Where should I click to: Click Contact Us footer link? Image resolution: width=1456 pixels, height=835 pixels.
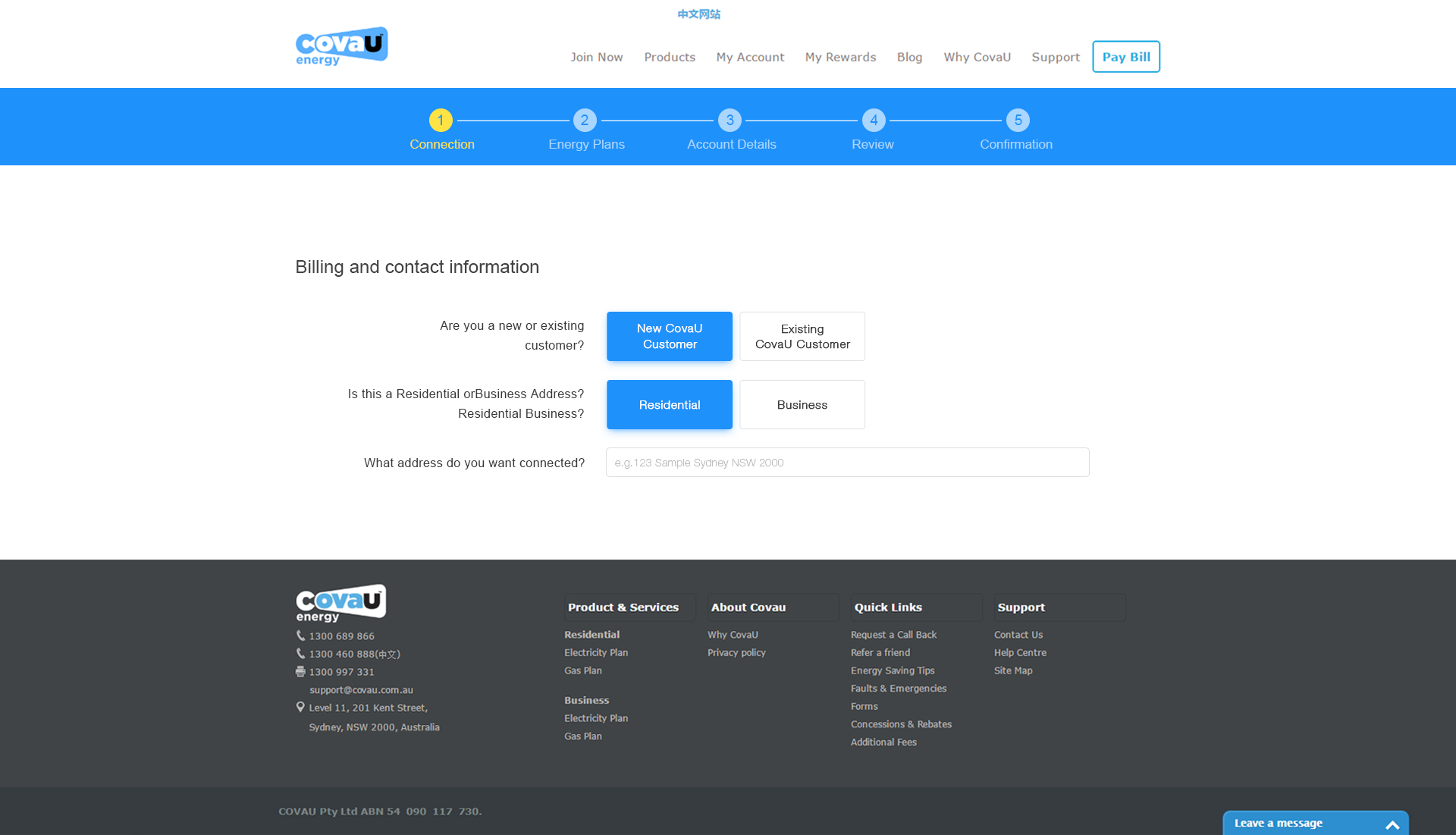coord(1018,635)
